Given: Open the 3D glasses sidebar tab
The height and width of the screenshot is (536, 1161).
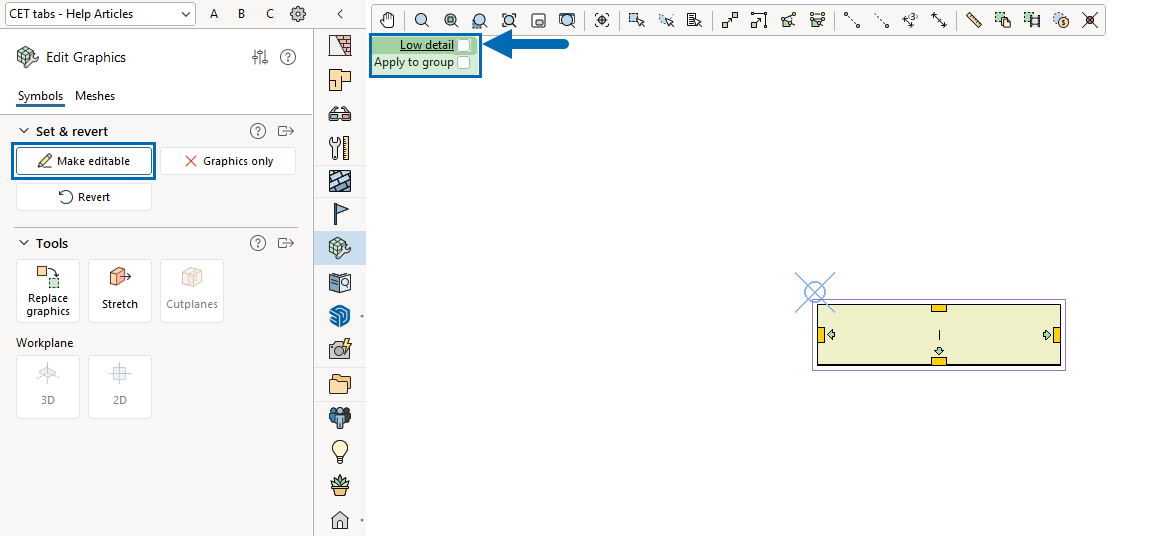Looking at the screenshot, I should point(339,113).
